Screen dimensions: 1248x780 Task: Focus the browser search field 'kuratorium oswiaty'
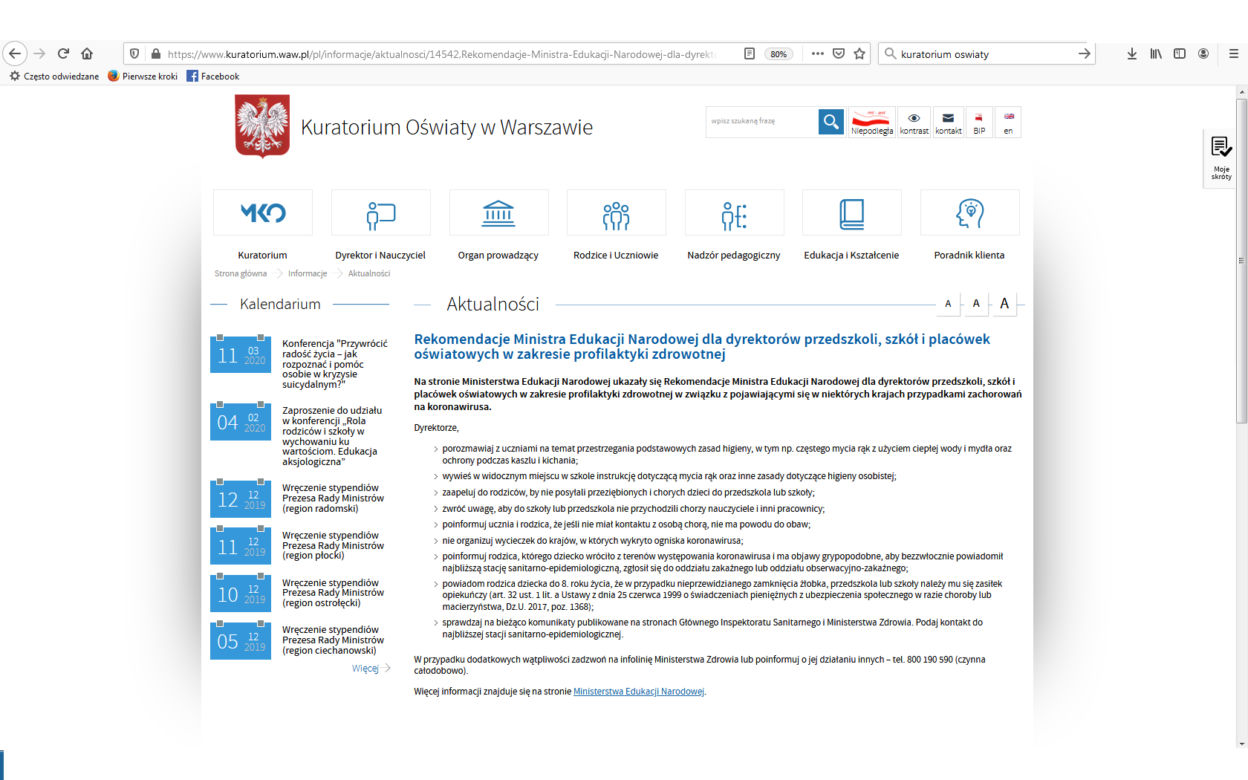985,54
